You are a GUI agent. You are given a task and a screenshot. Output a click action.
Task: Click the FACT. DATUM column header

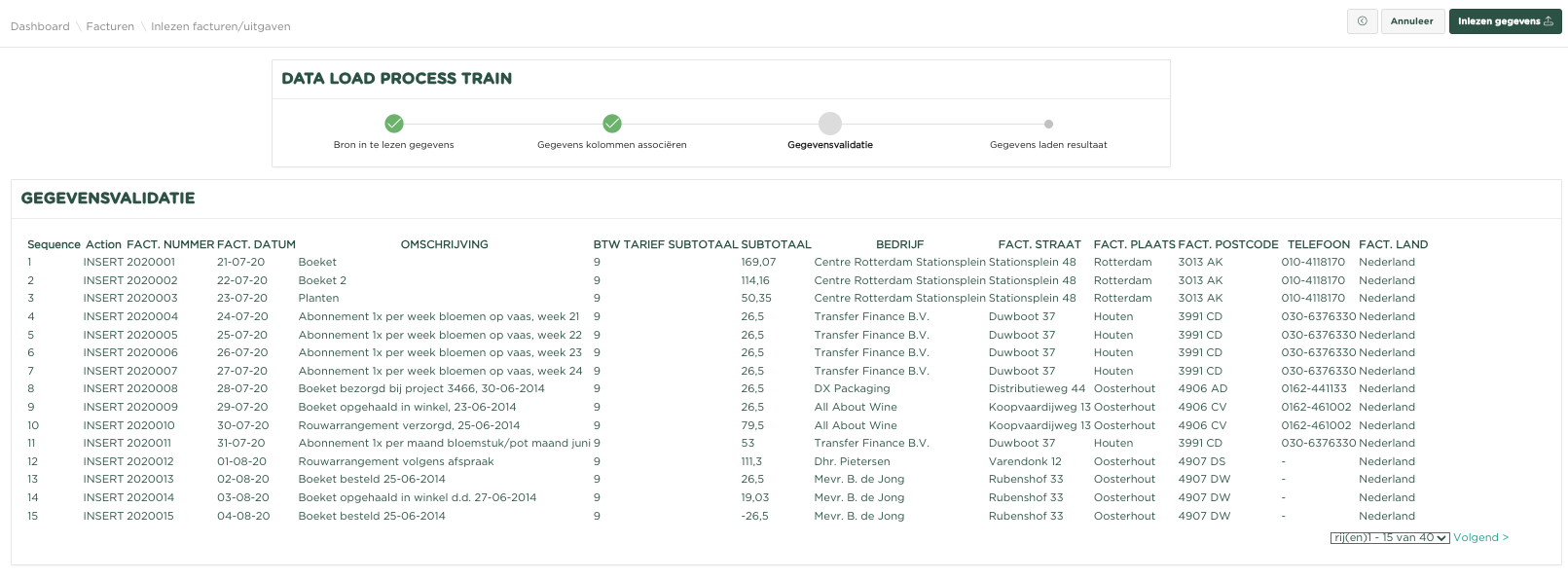tap(256, 244)
